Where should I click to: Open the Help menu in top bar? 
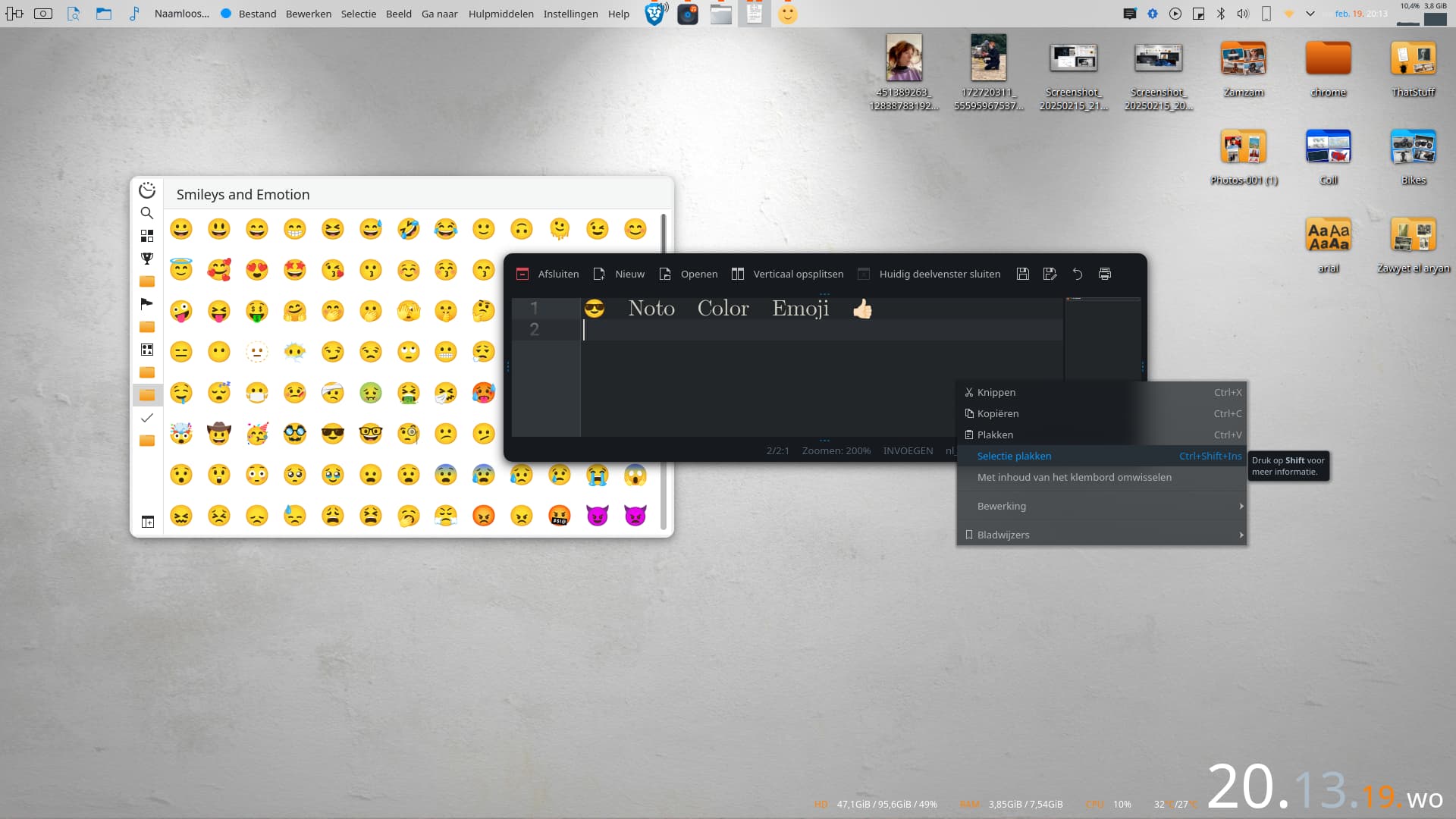click(618, 14)
